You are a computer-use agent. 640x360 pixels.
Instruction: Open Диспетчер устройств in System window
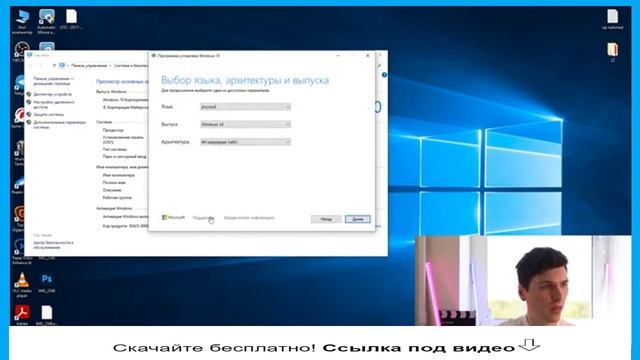point(52,94)
